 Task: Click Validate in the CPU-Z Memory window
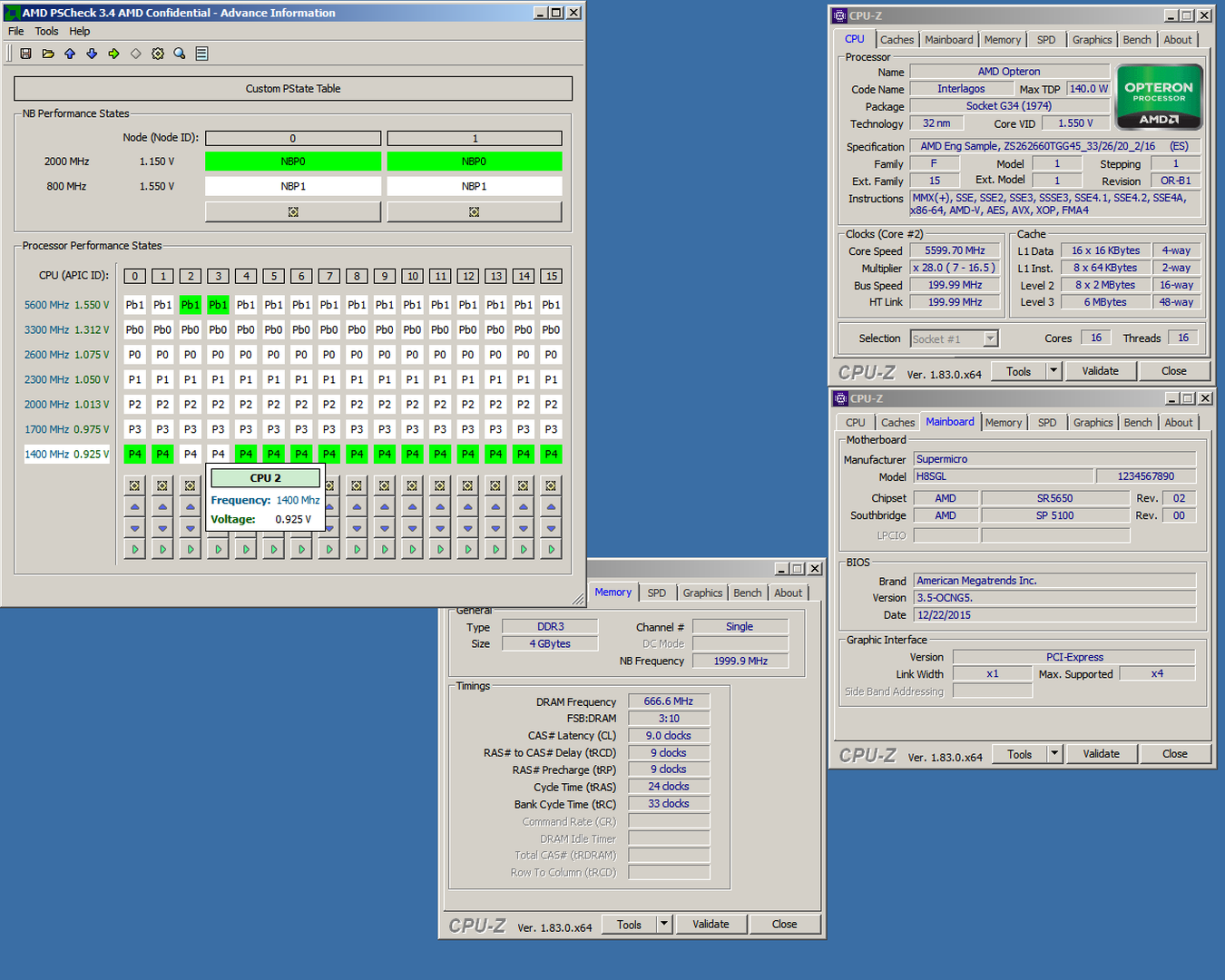point(710,924)
